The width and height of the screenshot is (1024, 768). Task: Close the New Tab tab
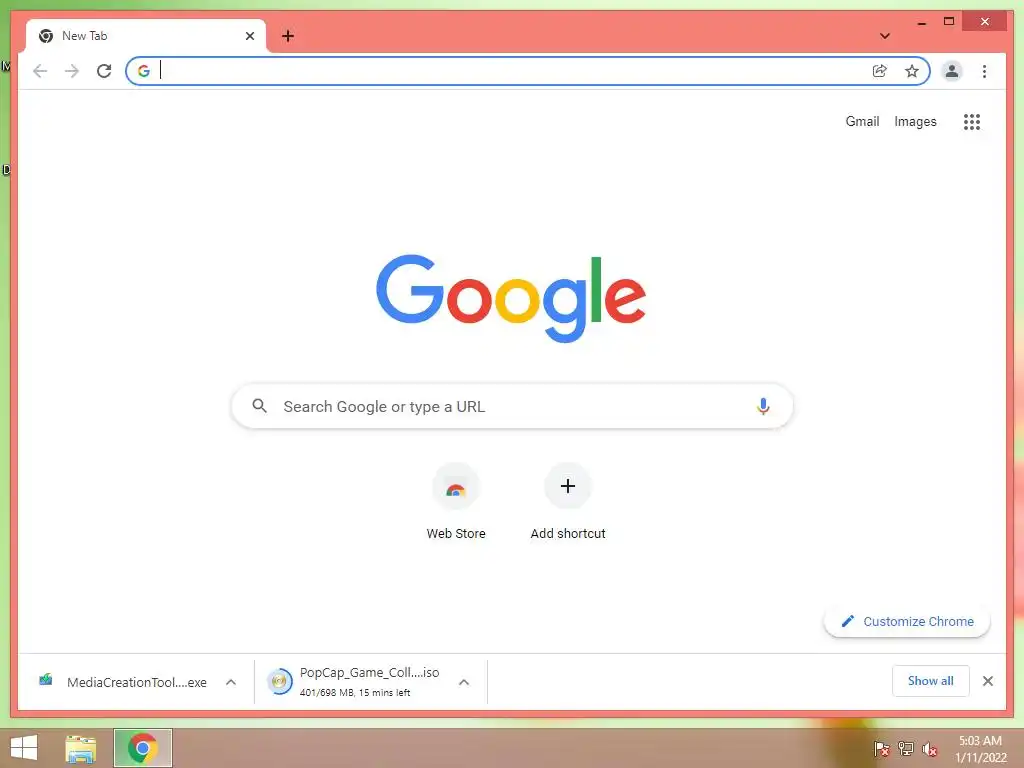[x=249, y=36]
